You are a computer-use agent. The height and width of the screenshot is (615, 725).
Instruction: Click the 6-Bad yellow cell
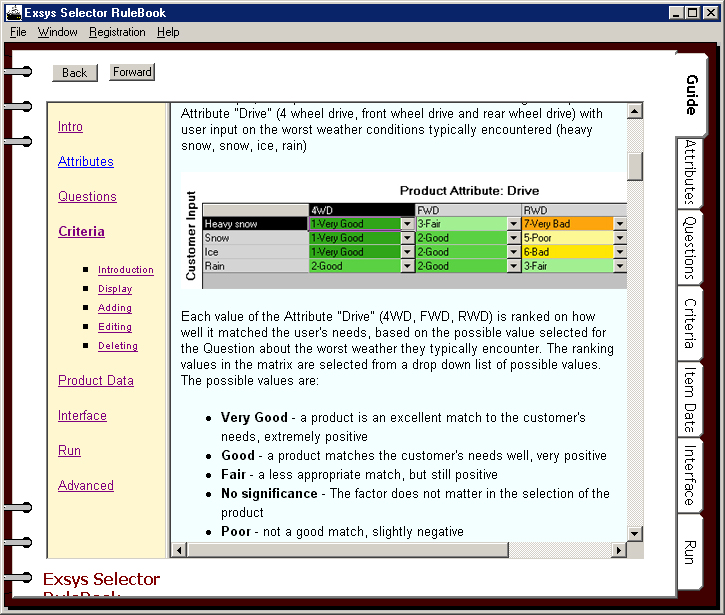[x=567, y=252]
